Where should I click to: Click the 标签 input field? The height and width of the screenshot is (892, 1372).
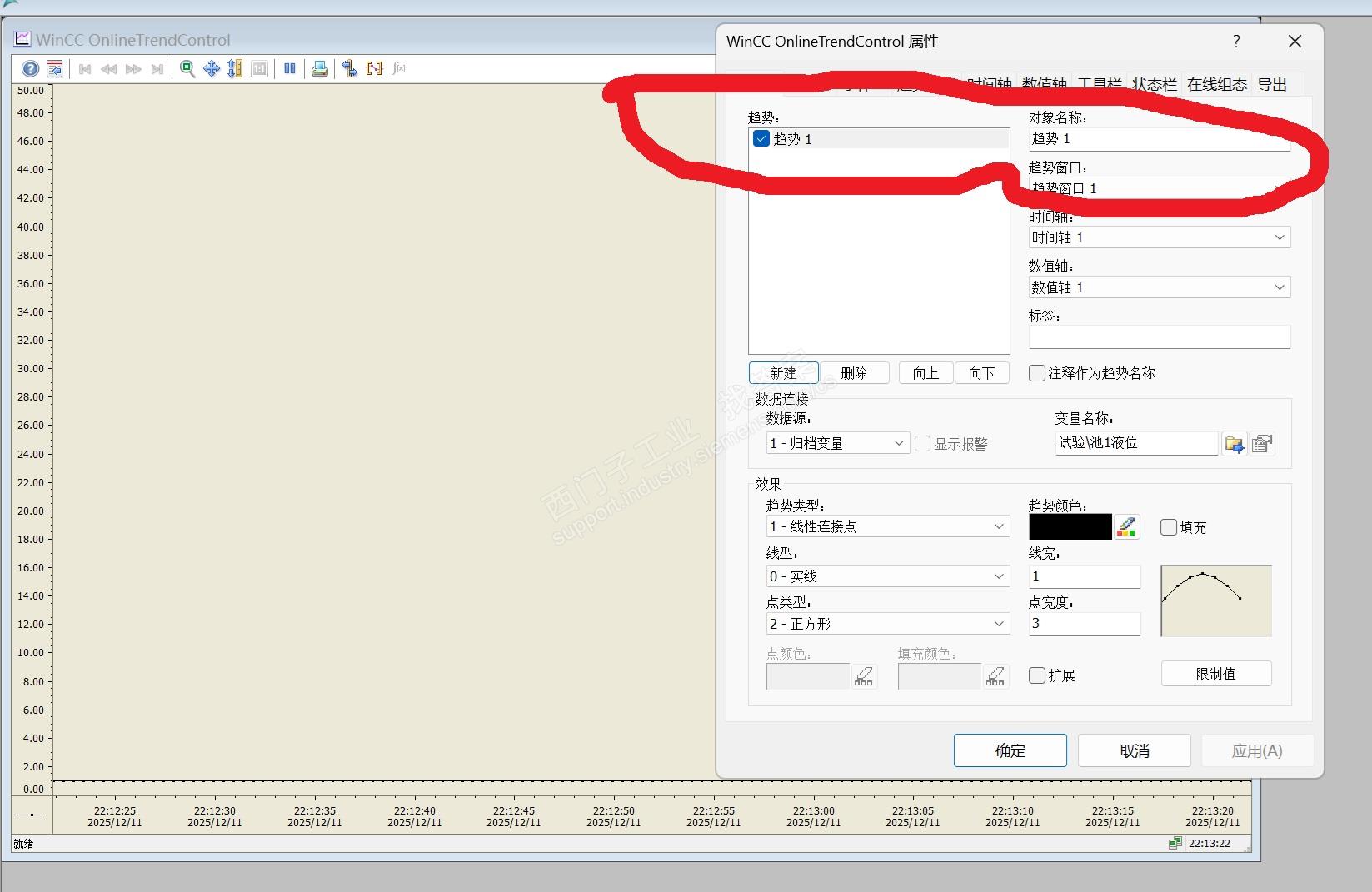click(1160, 336)
